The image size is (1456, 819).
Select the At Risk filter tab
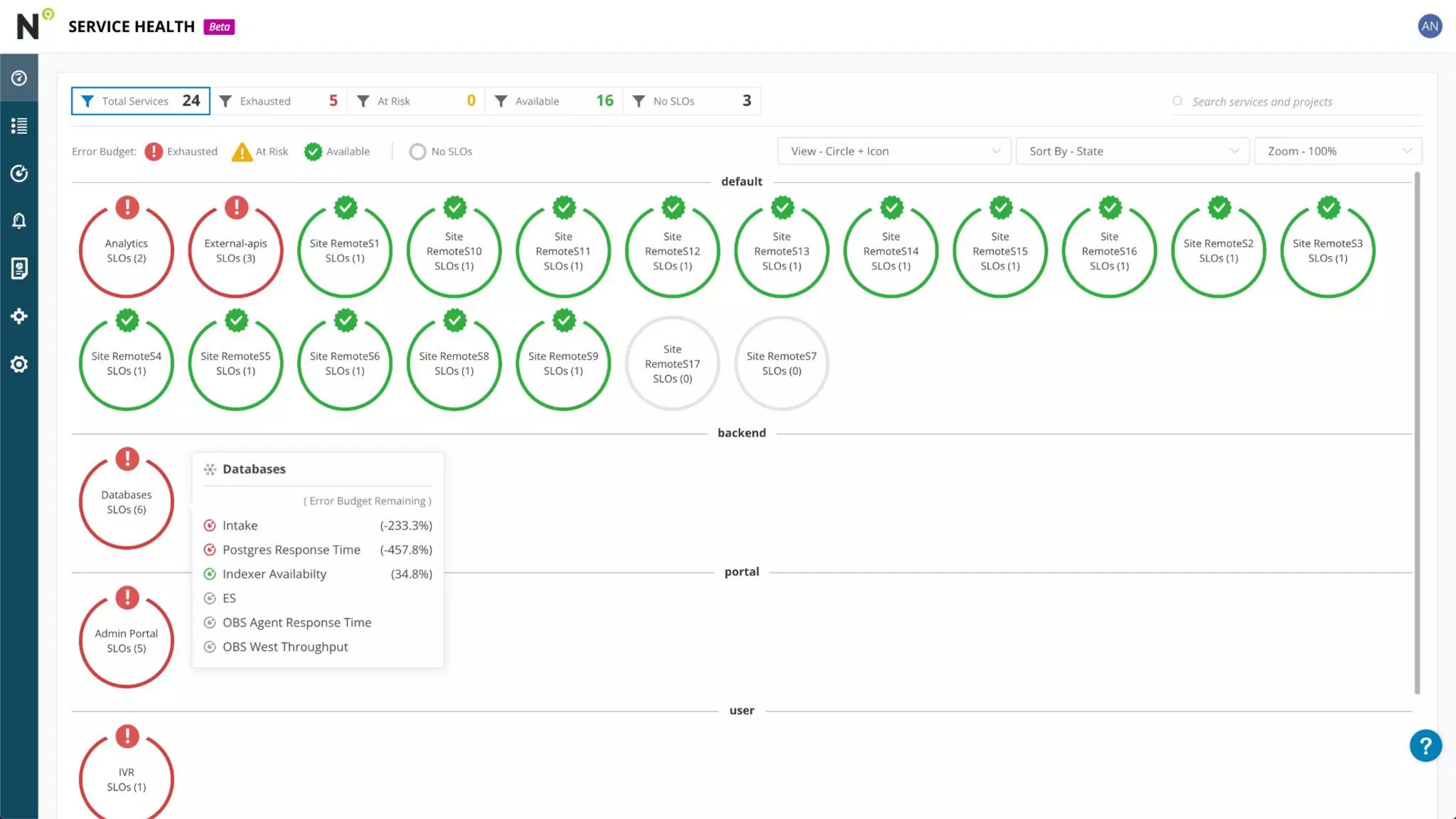416,101
